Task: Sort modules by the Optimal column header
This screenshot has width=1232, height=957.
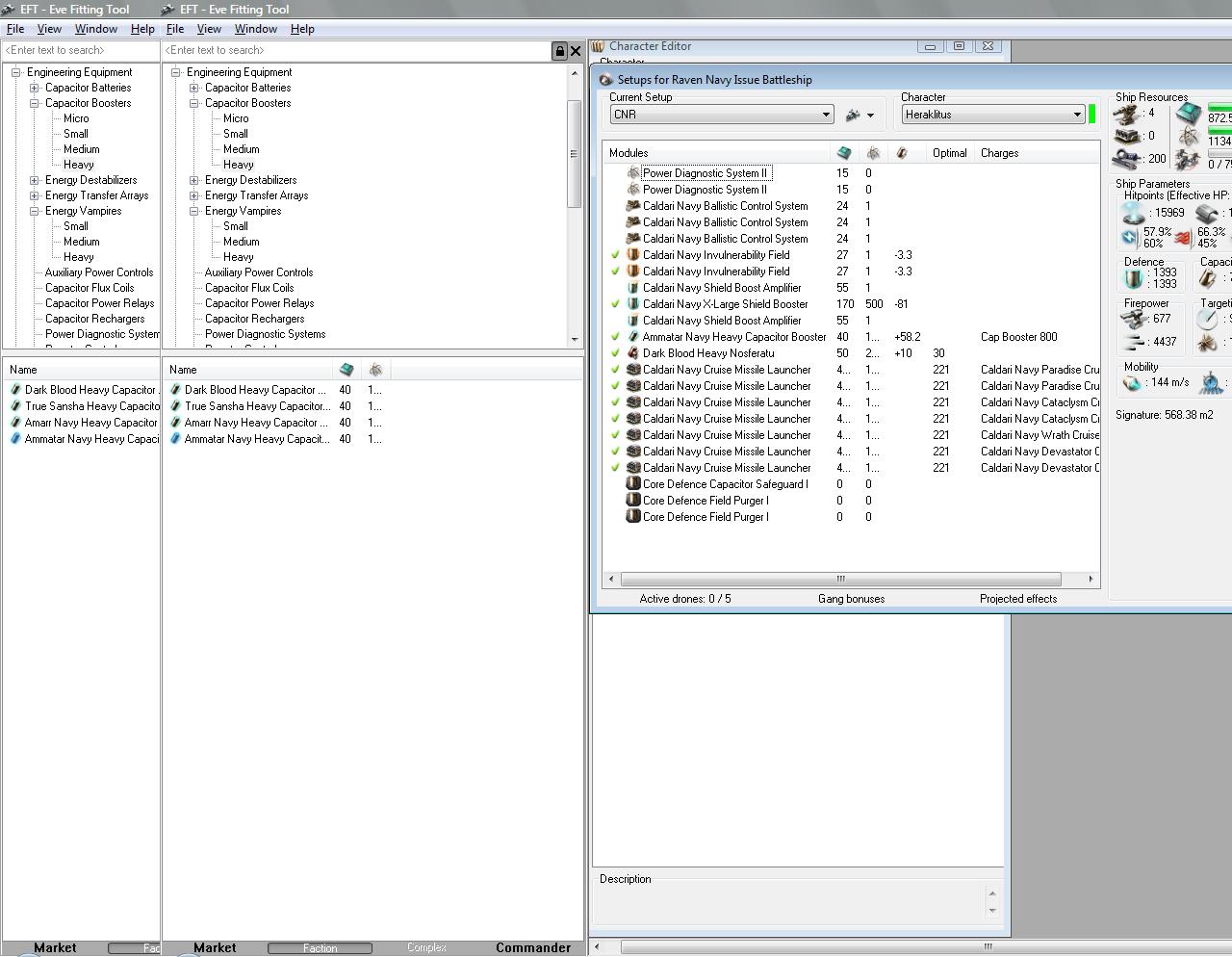Action: pyautogui.click(x=950, y=153)
